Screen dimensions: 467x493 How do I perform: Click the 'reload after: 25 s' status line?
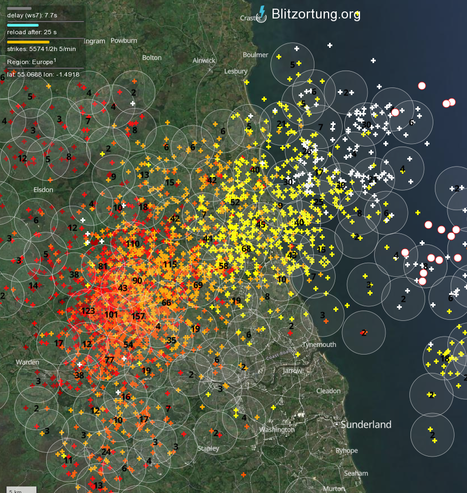tap(32, 32)
